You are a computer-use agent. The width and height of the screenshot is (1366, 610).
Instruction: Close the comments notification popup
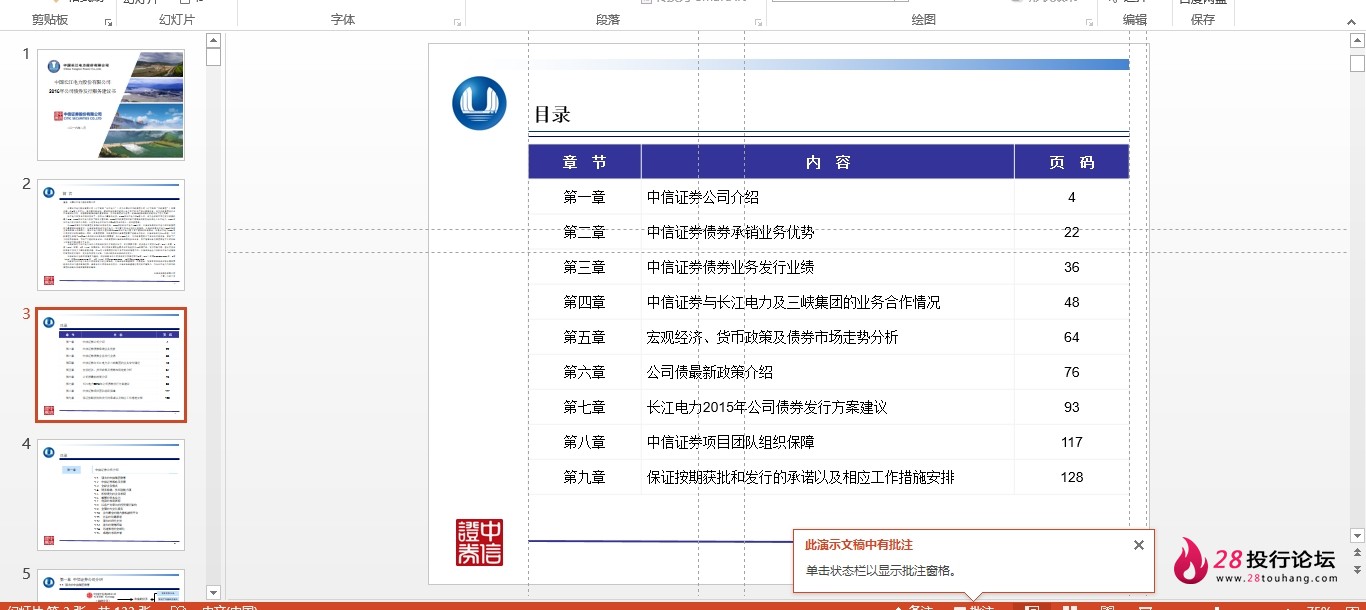[1139, 545]
